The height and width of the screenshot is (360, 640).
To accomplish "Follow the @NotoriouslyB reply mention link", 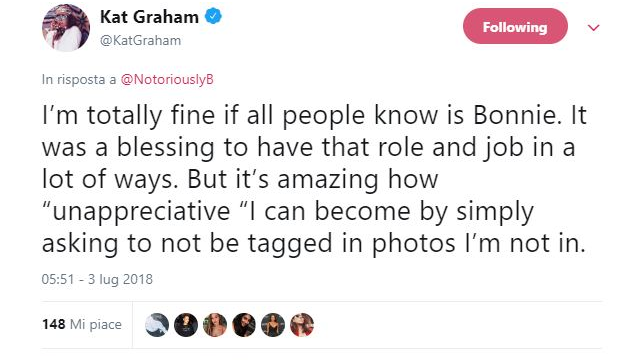I will click(167, 79).
